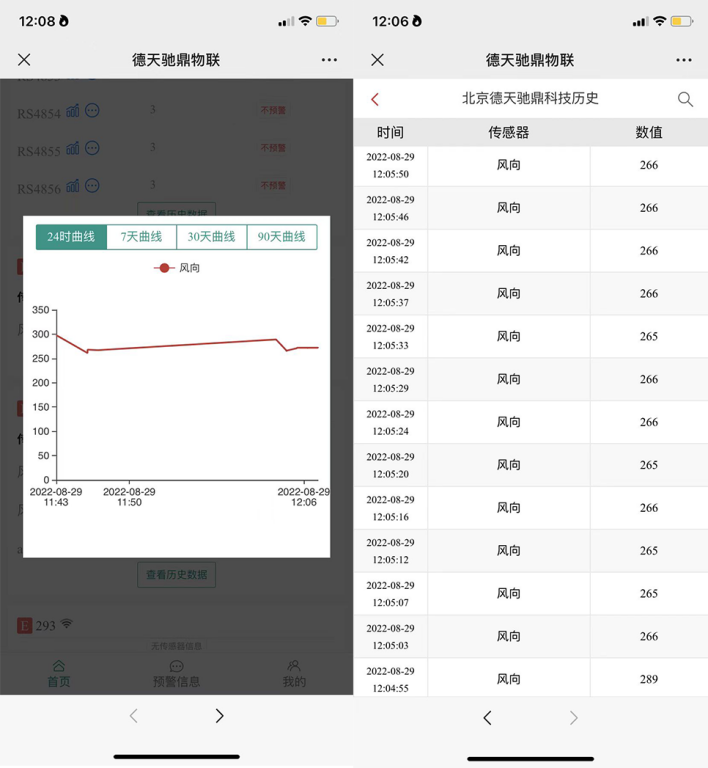The image size is (708, 768).
Task: Tap the 传感器 column header
Action: (509, 132)
